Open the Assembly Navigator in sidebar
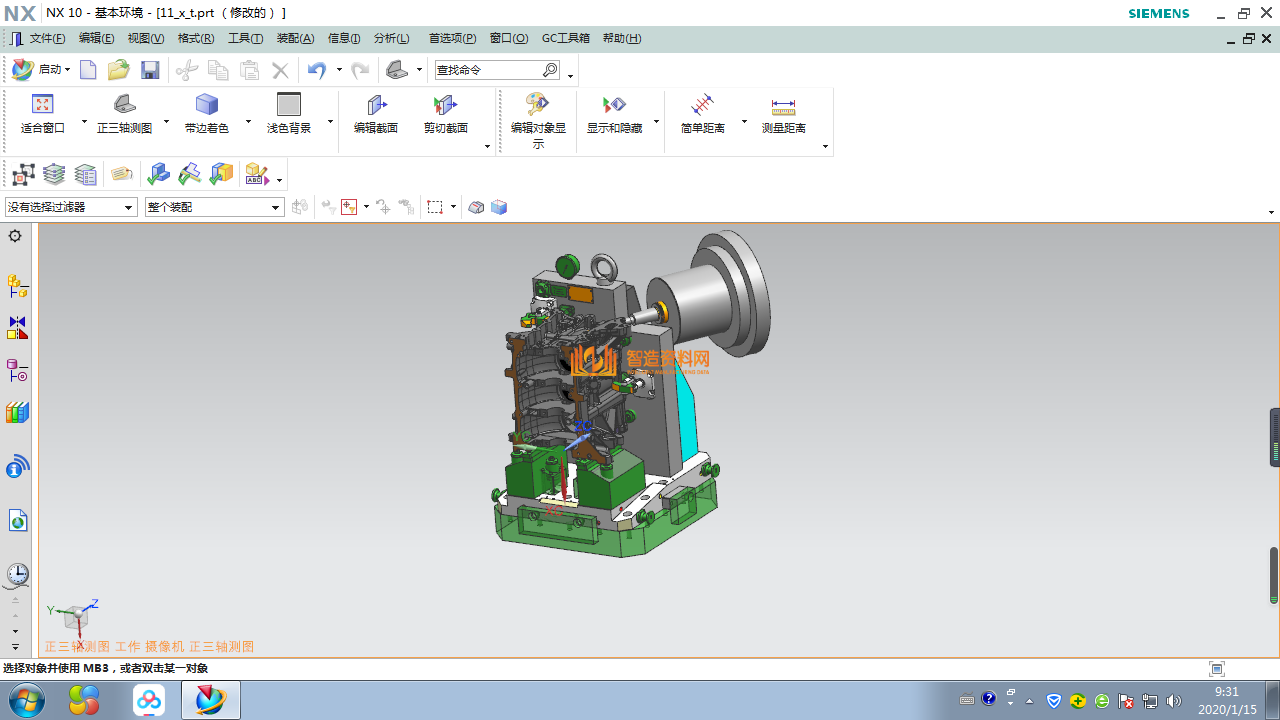Viewport: 1280px width, 720px height. [x=17, y=287]
